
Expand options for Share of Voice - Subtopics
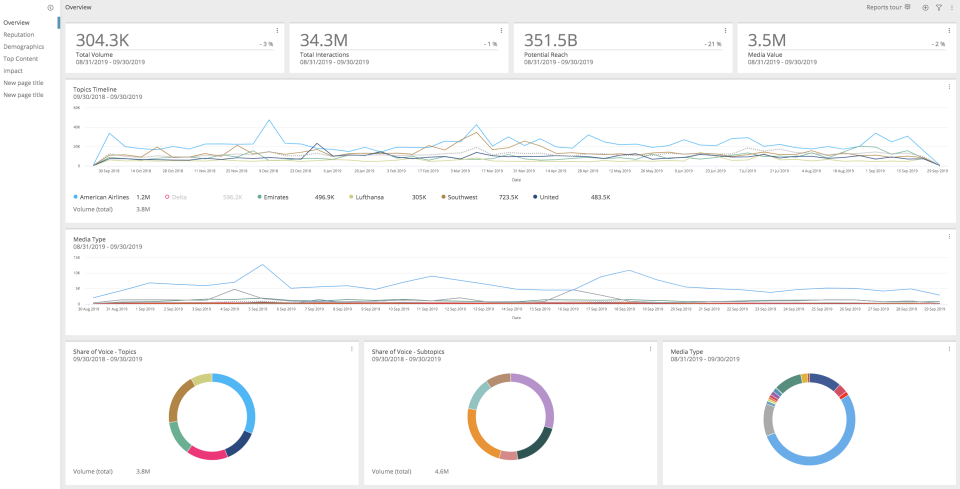pos(650,349)
